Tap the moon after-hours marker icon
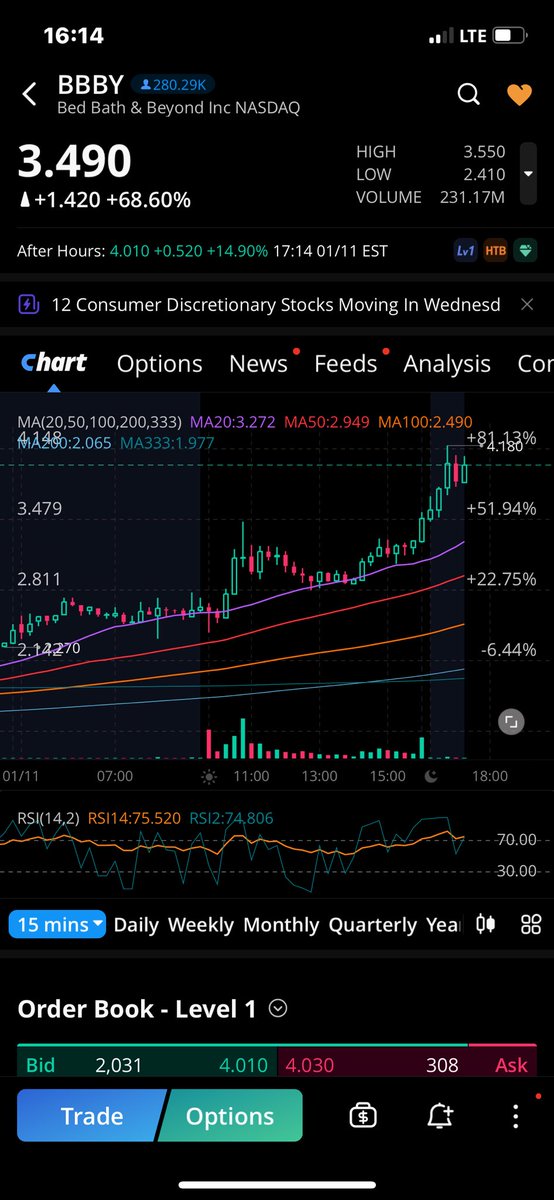 coord(431,776)
